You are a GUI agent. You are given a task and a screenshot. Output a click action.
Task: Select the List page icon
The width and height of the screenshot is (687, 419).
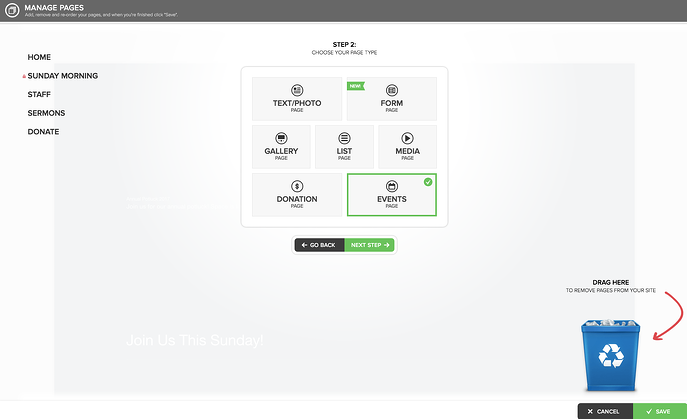[344, 138]
